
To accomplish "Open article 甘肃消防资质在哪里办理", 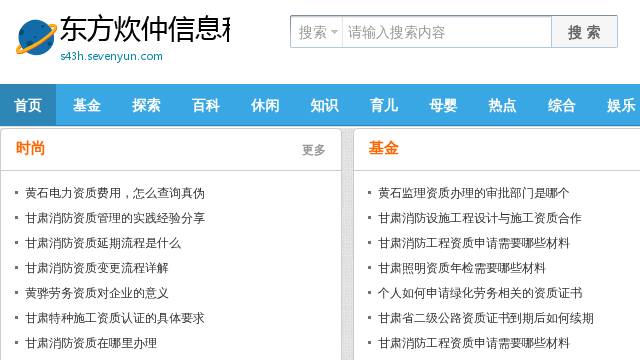I will [91, 343].
